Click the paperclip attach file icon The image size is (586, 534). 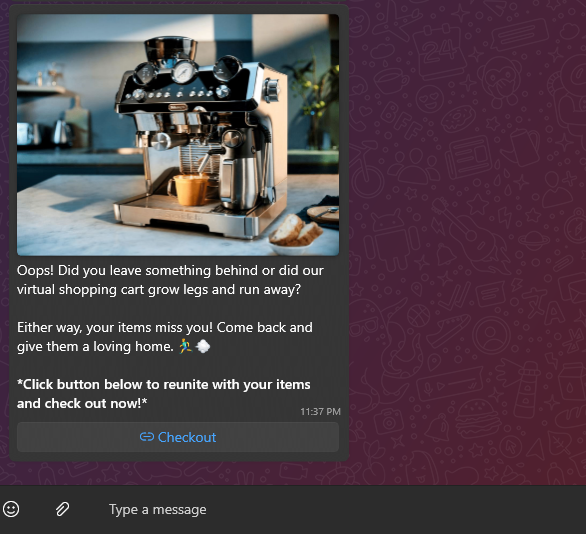pos(62,509)
